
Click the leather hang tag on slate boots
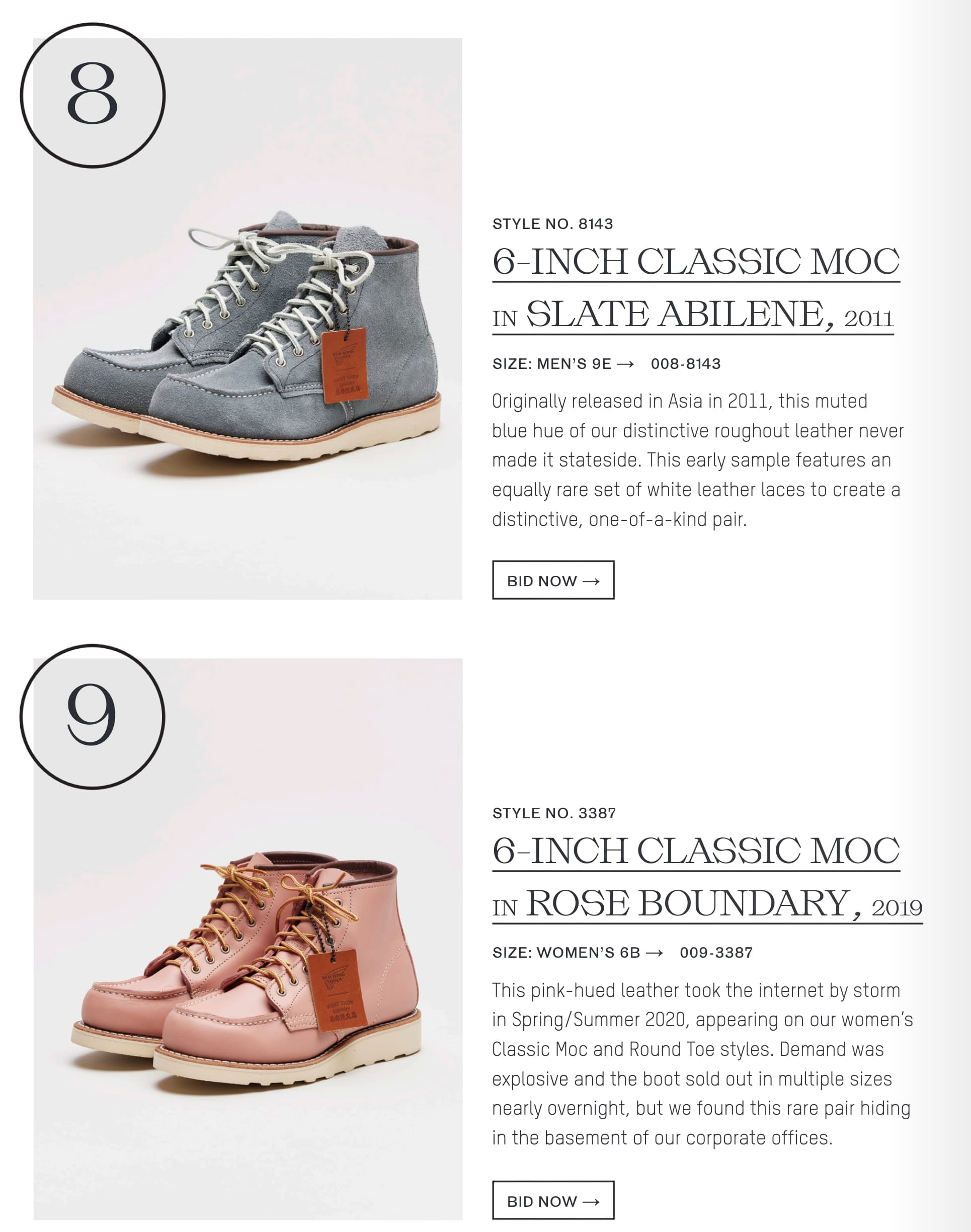click(x=345, y=365)
